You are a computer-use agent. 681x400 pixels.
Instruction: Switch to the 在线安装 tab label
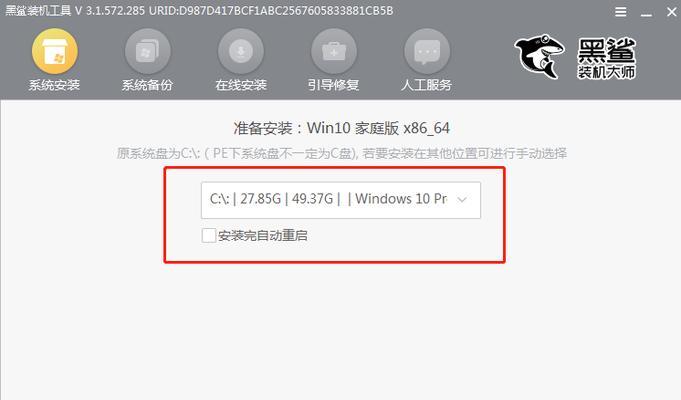point(241,85)
